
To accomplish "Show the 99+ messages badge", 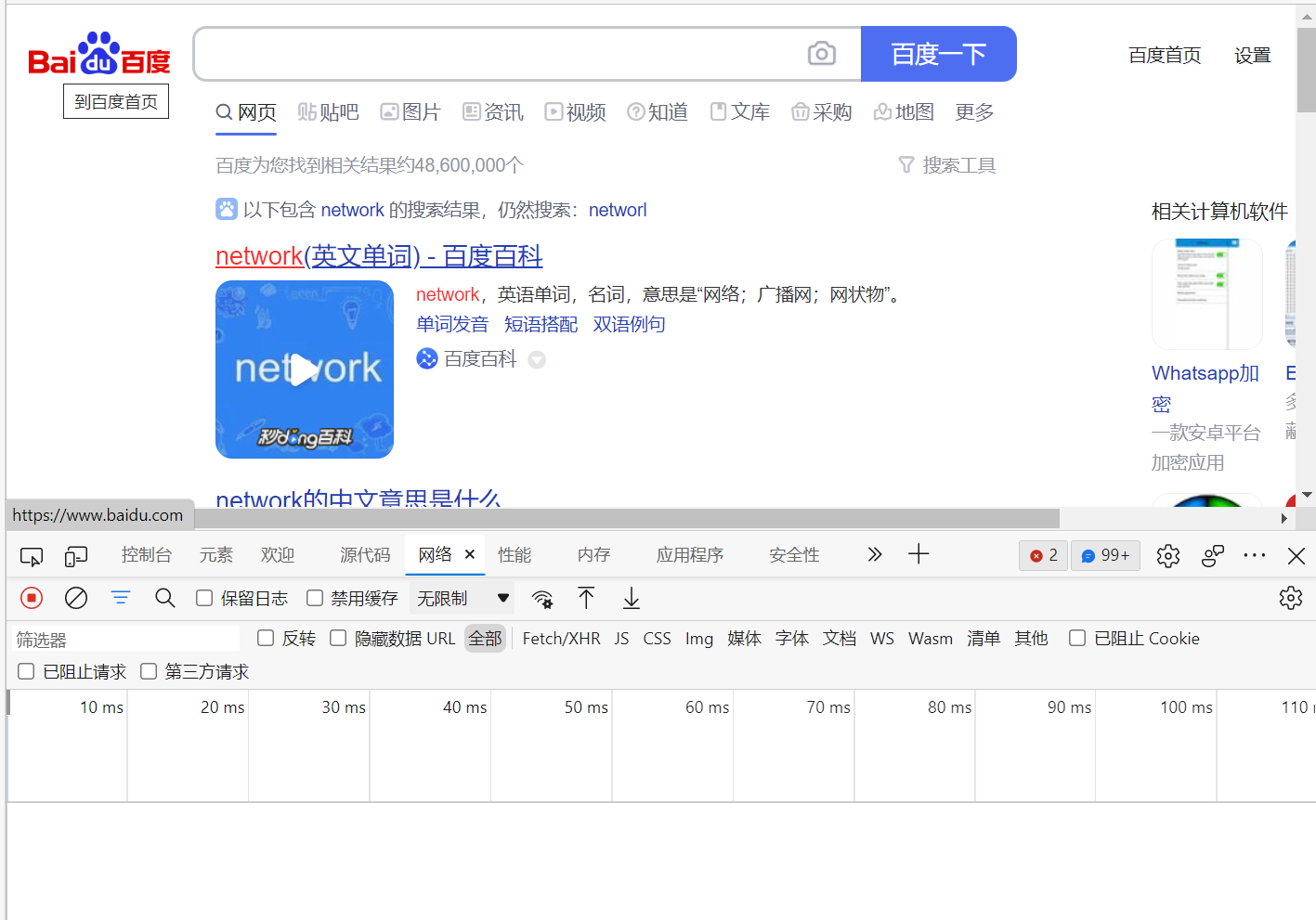I will [1105, 555].
